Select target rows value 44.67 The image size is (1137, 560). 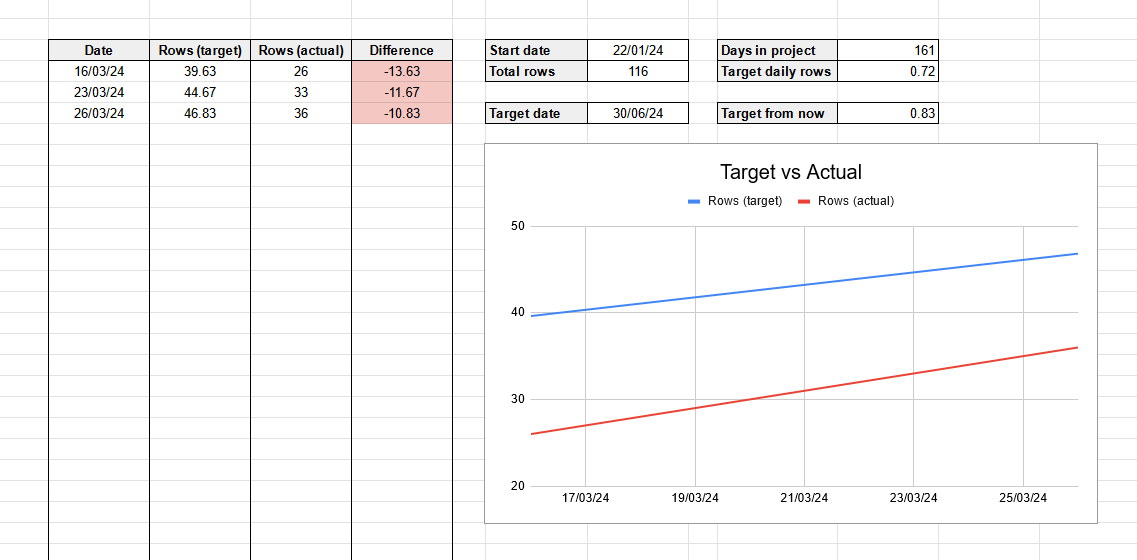(x=199, y=93)
